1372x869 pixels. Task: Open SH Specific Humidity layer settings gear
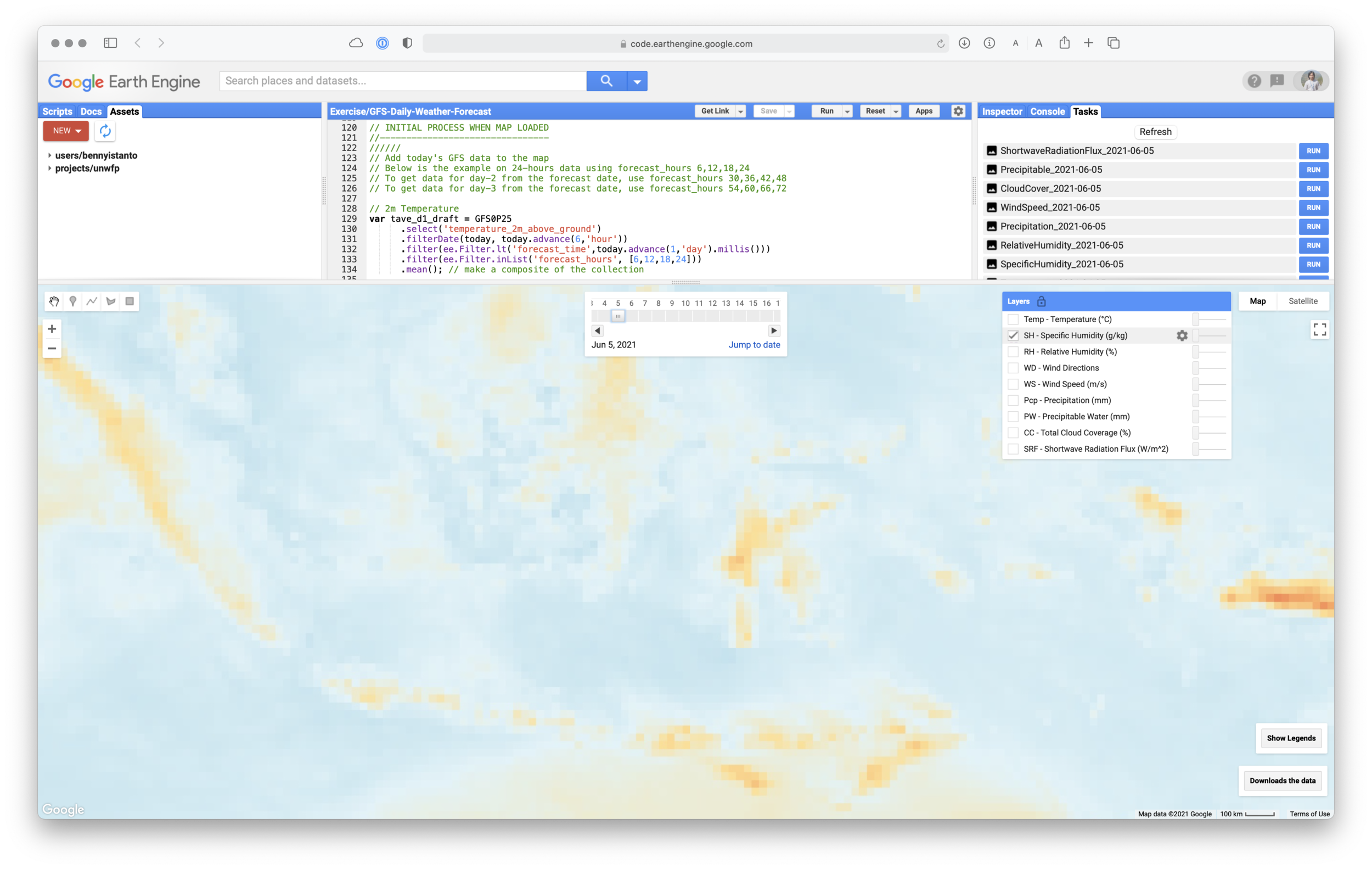[1182, 335]
